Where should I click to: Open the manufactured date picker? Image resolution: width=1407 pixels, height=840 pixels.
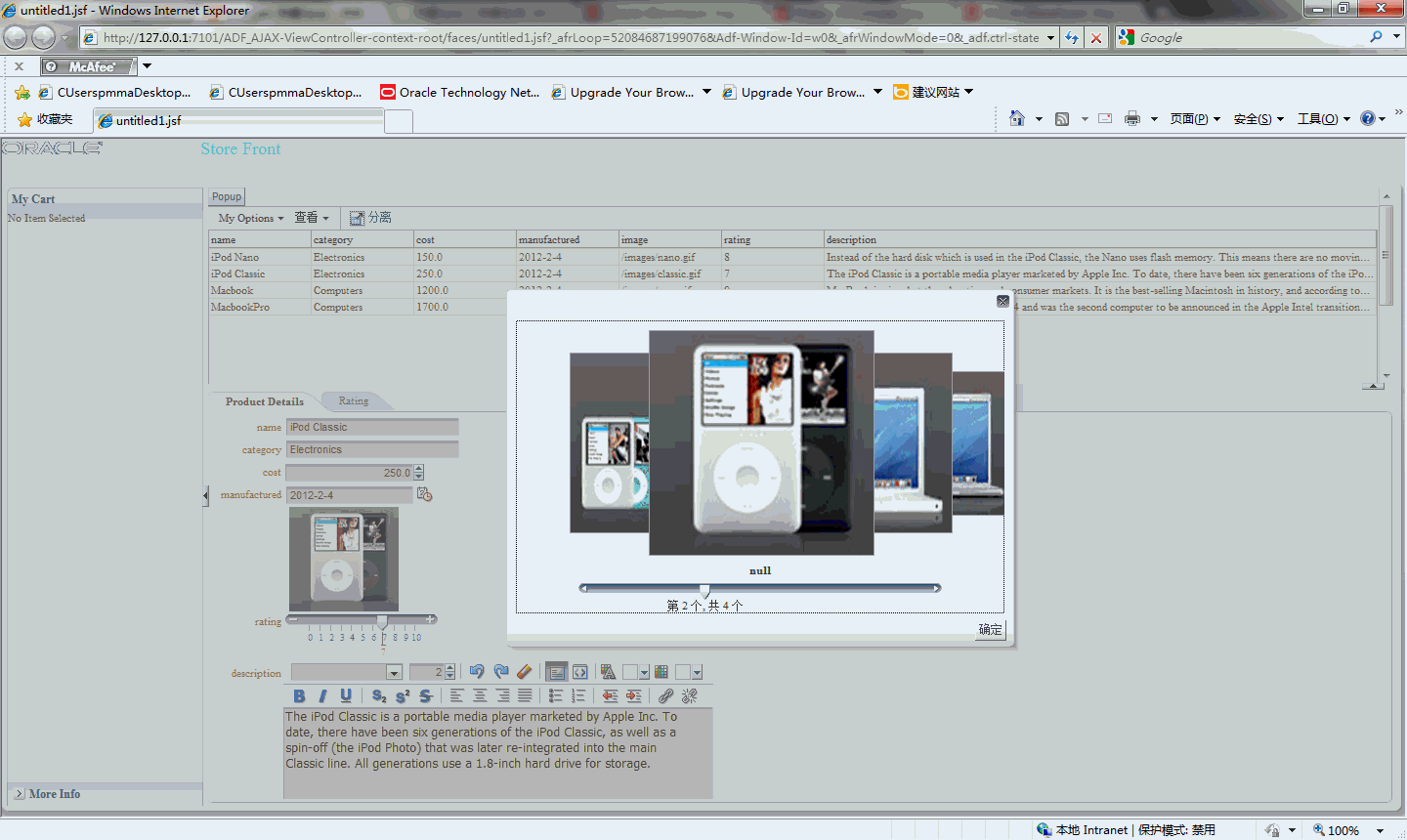424,495
